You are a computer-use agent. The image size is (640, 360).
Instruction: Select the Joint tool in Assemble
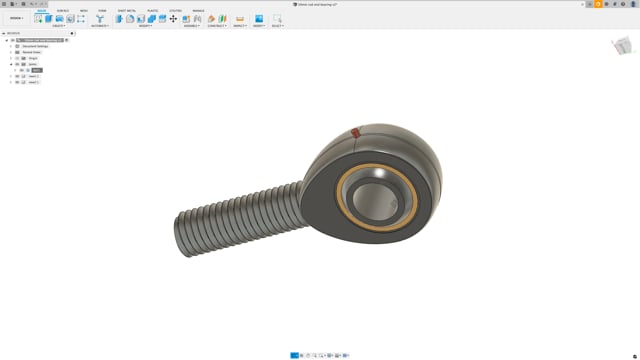pyautogui.click(x=198, y=19)
